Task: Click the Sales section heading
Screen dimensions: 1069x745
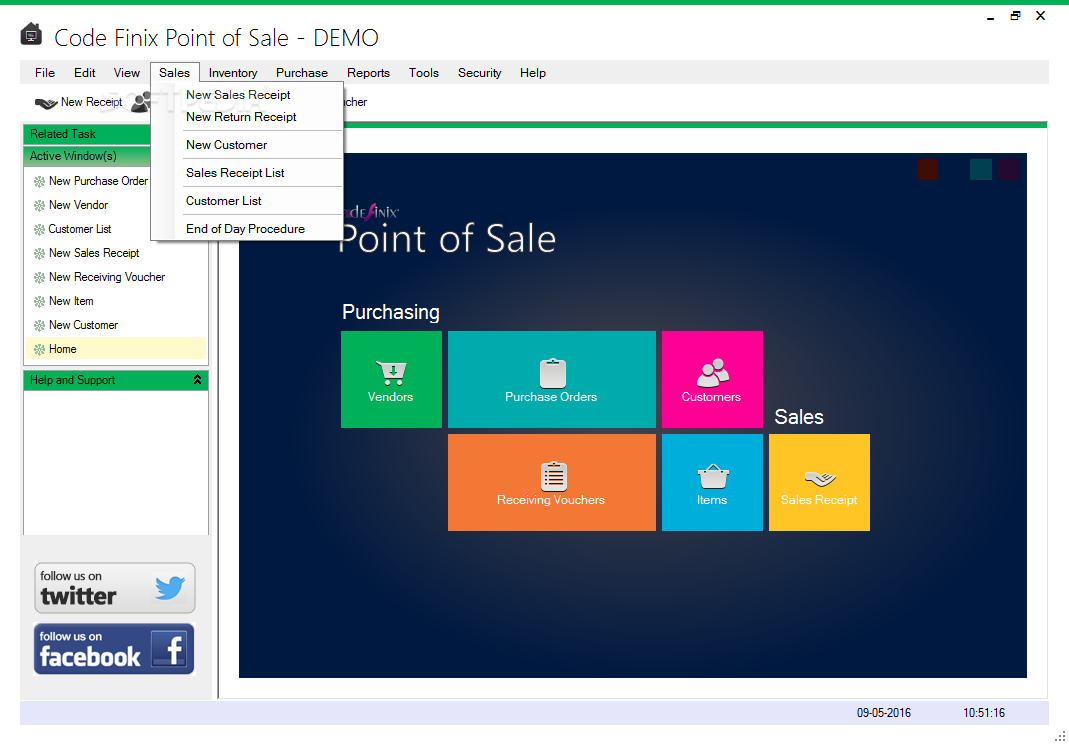Action: (x=799, y=417)
